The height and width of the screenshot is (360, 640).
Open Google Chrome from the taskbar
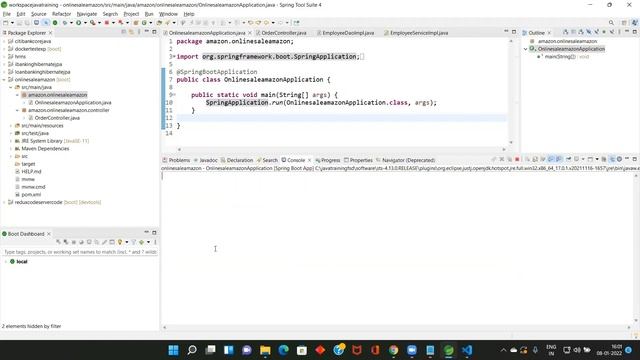pos(393,350)
